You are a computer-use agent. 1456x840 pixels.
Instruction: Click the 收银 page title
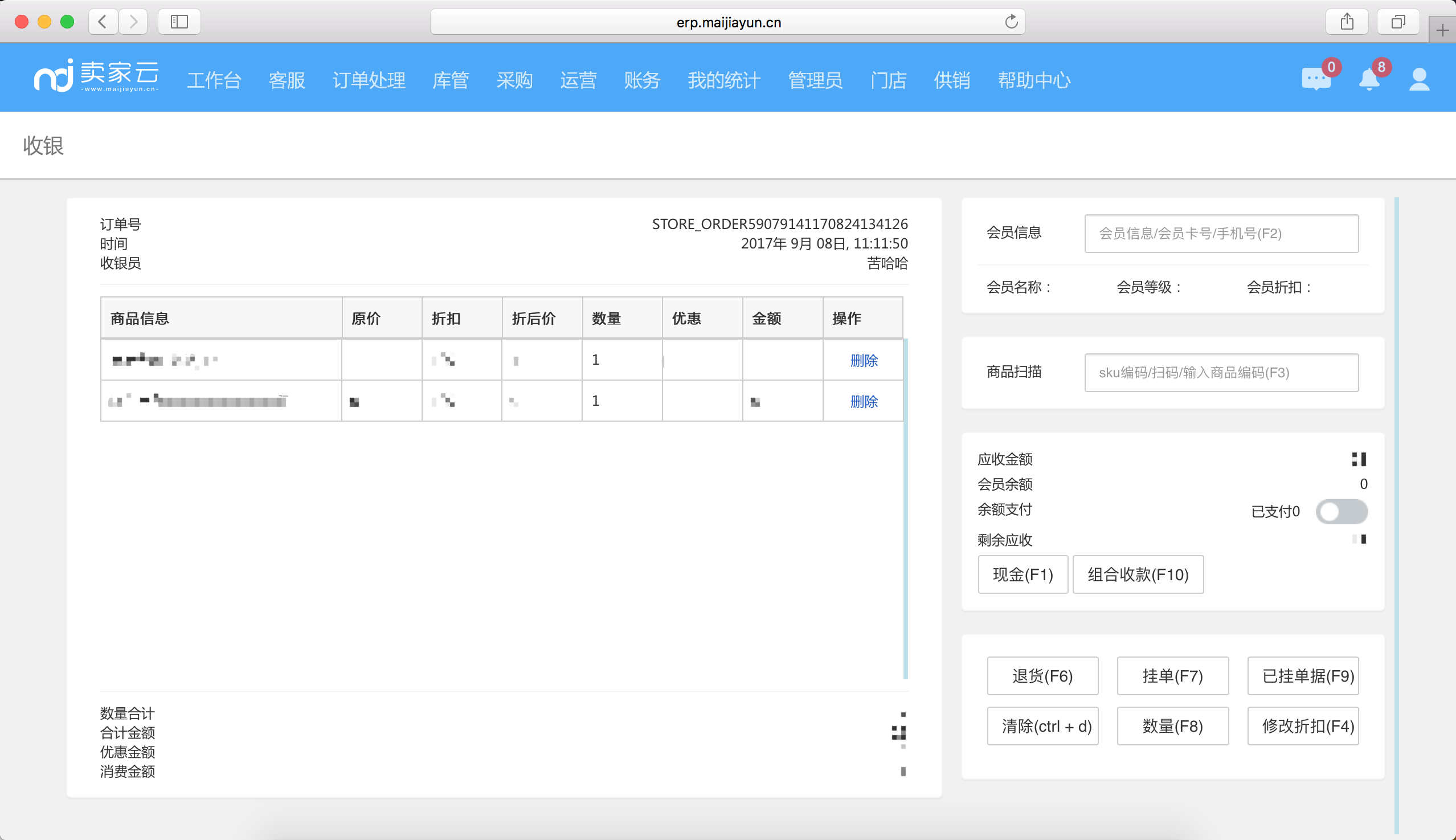(x=43, y=145)
